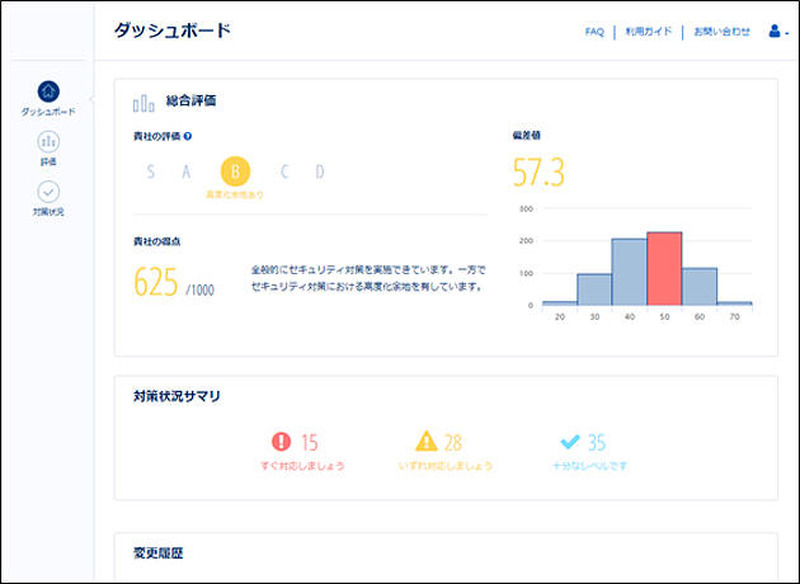Open the 評価 chart icon in sidebar

click(x=48, y=142)
